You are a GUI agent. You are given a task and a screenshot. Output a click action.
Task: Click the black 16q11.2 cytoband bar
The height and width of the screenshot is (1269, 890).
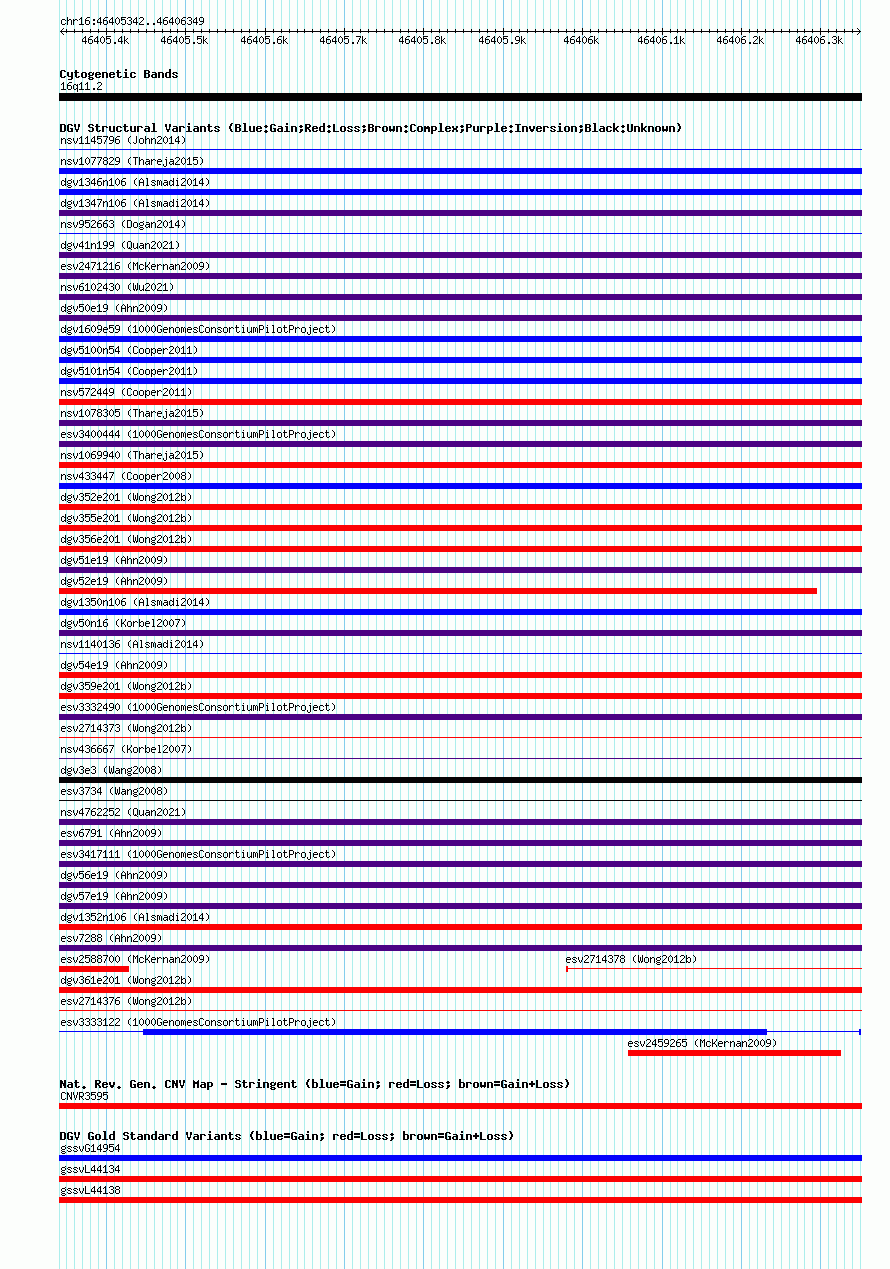coord(460,97)
